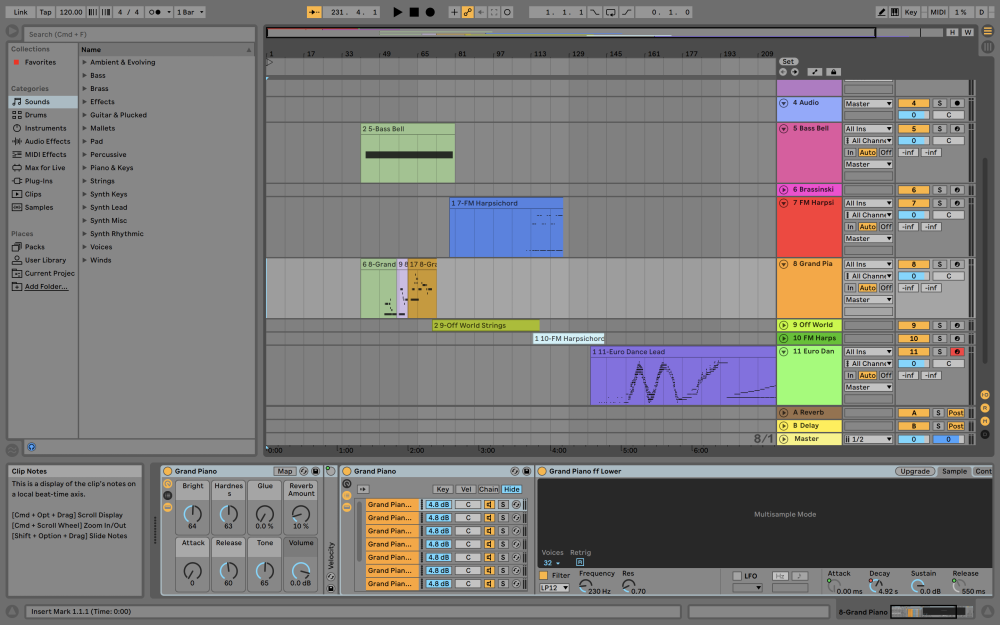Viewport: 1000px width, 625px height.
Task: Solo the 5 Bass Bell track
Action: (939, 129)
